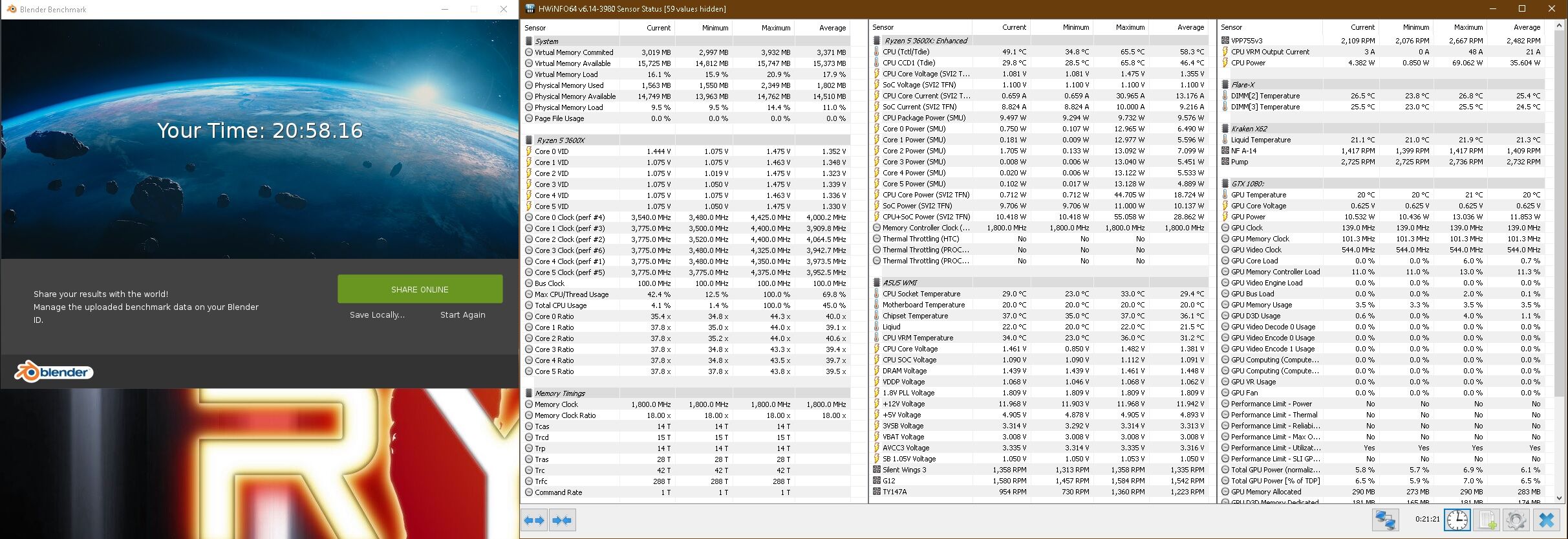Click the scroll-down arrow of HWiNFO scrollbar
Screen dimensions: 1568x539
coord(1559,498)
